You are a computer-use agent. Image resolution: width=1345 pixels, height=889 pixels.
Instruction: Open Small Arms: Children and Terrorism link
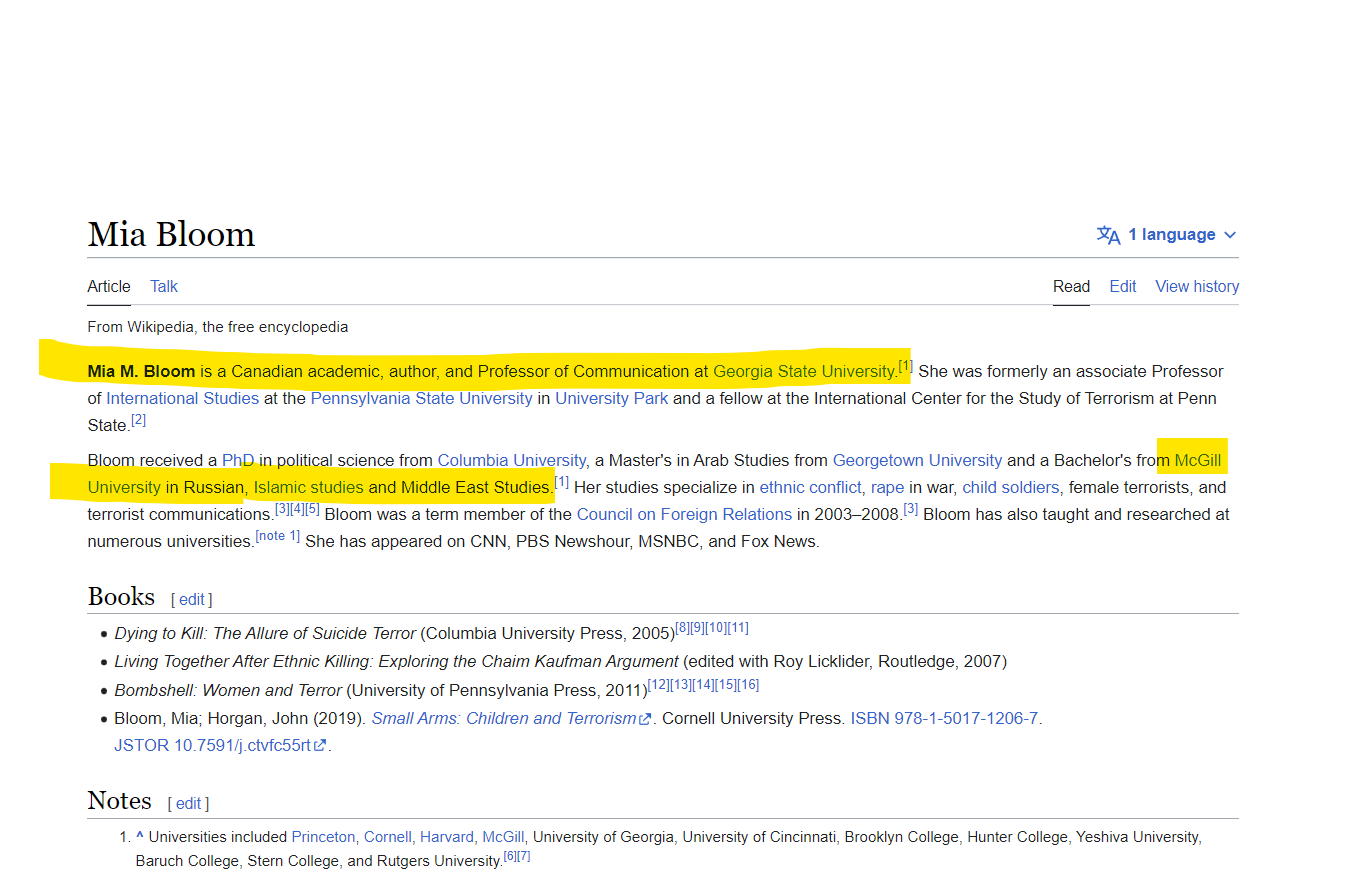(511, 718)
